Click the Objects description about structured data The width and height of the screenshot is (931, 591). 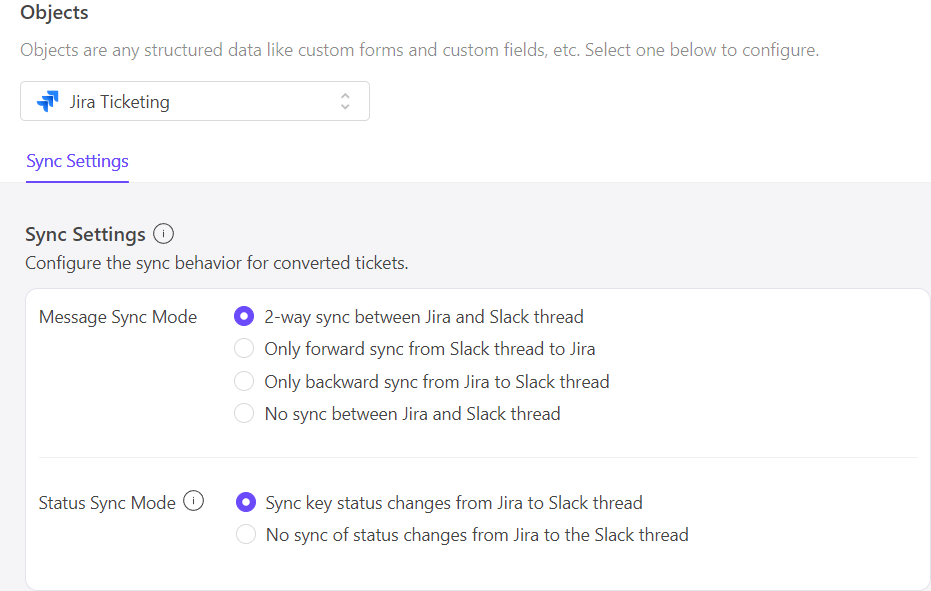[419, 50]
